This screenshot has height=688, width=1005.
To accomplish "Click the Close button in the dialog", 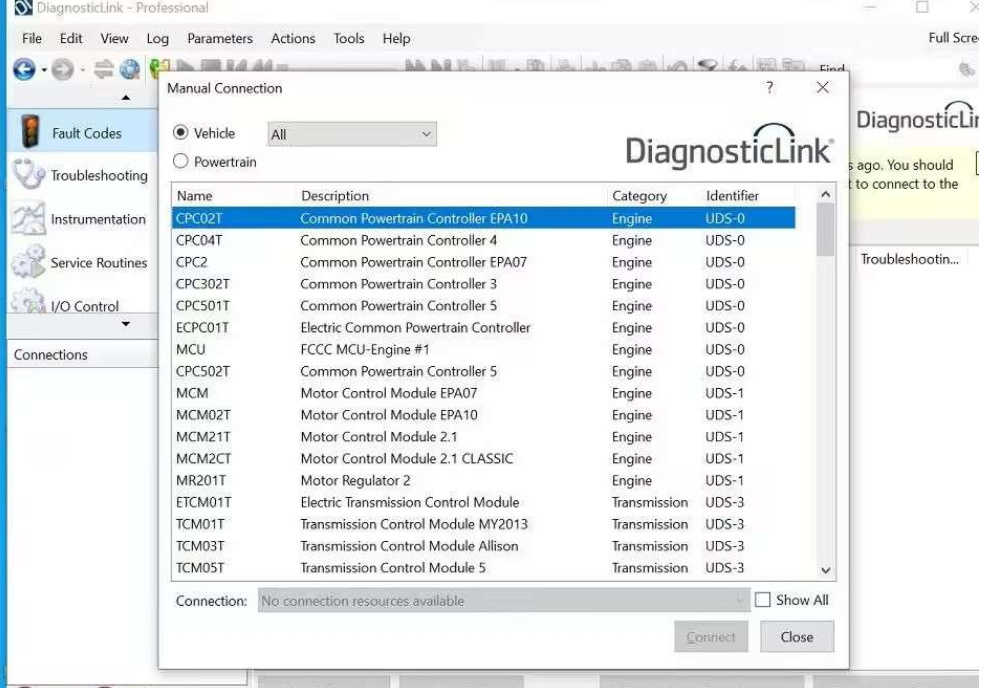I will click(x=796, y=637).
